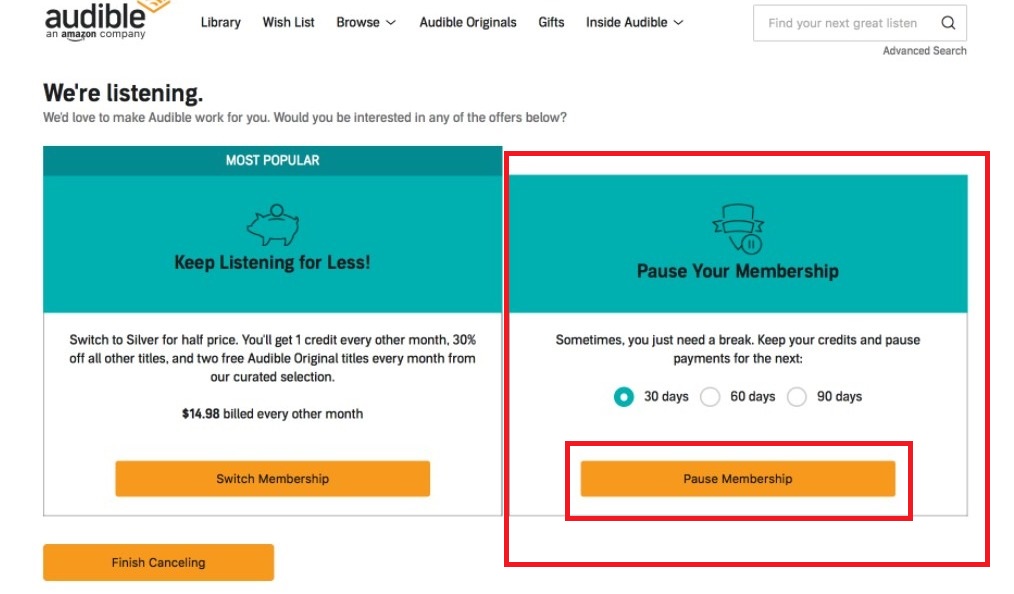Open the Advanced Search link

coord(924,51)
